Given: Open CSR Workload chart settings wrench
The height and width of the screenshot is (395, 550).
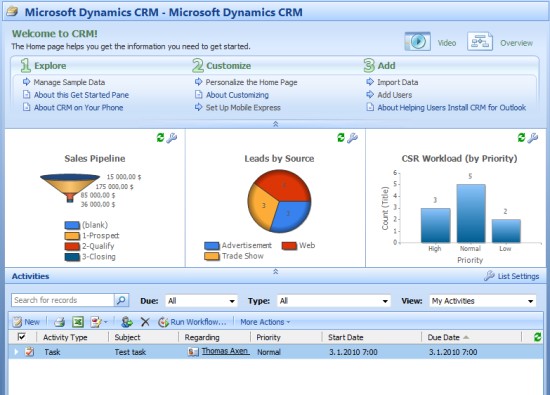Looking at the screenshot, I should pos(533,138).
